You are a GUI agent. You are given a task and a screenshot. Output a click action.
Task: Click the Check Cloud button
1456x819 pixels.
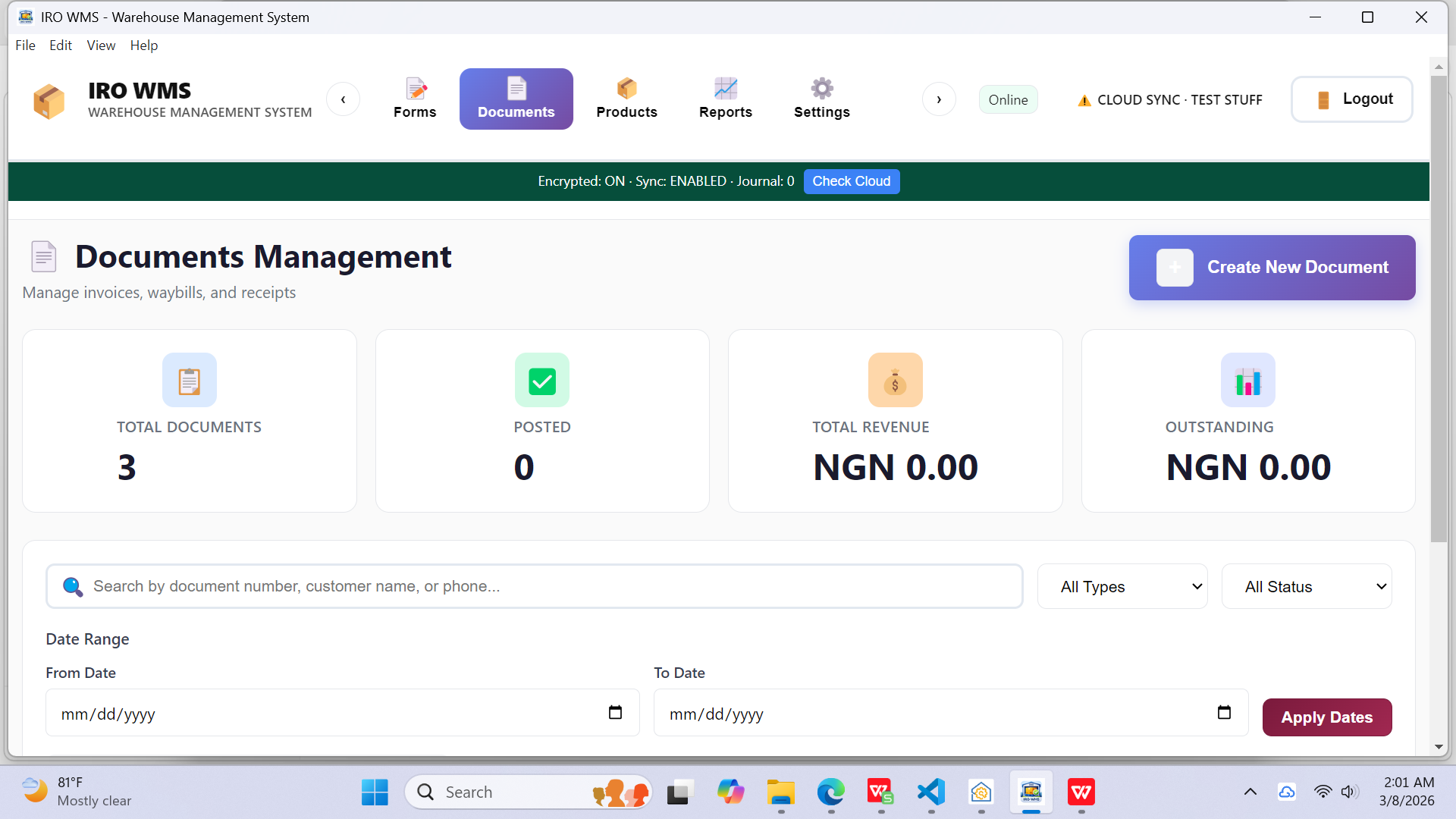pyautogui.click(x=851, y=181)
